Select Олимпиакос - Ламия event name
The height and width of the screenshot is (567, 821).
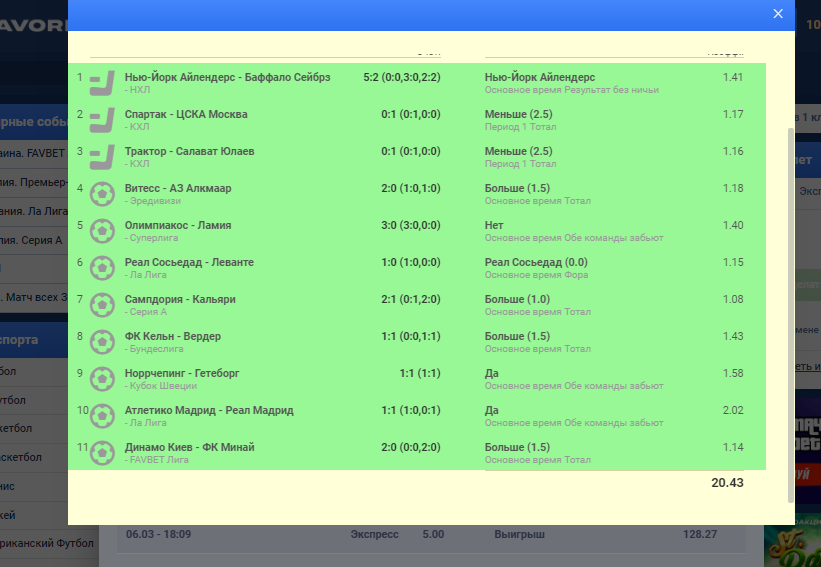[178, 225]
